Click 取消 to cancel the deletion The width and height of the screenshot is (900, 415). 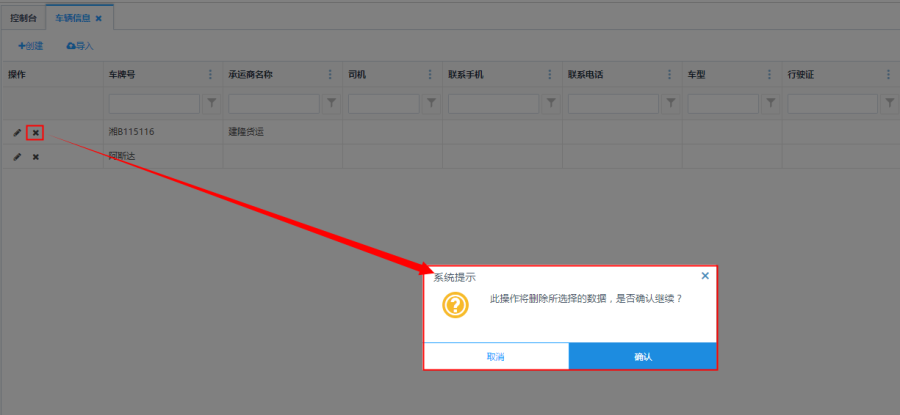(496, 356)
